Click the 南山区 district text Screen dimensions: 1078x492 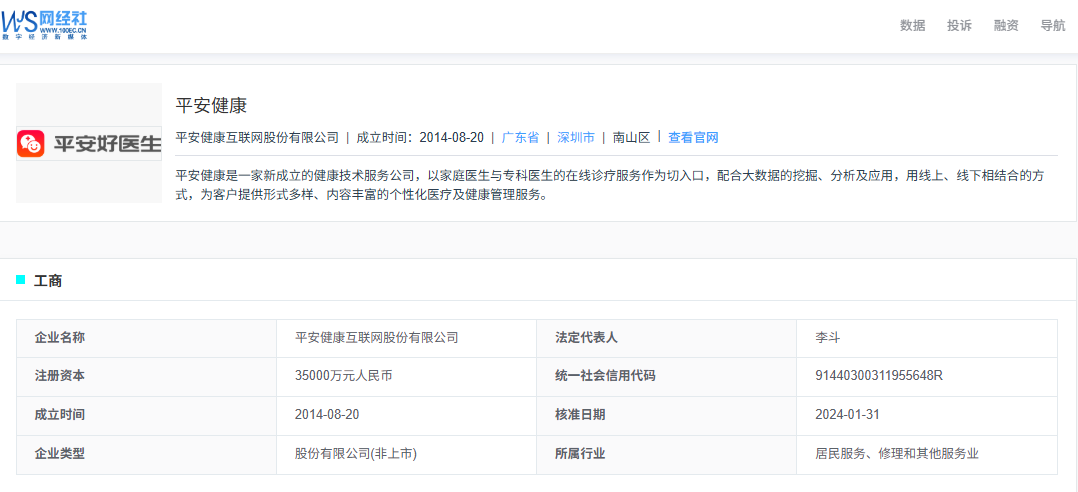[631, 137]
